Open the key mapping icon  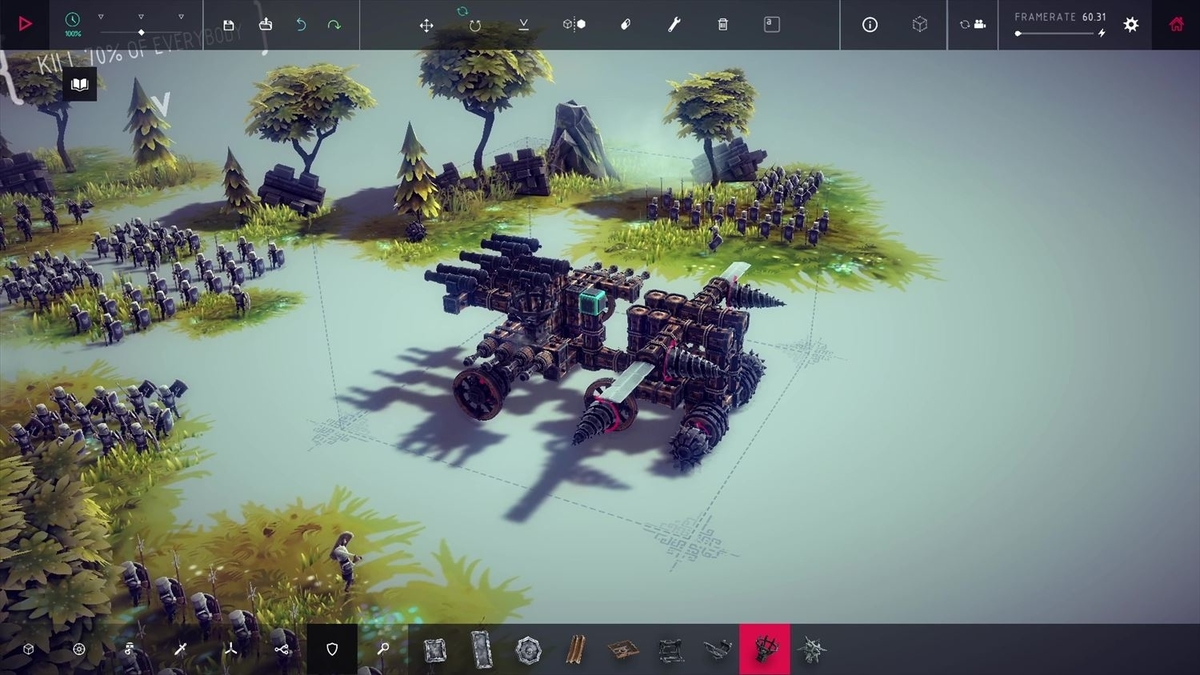772,25
